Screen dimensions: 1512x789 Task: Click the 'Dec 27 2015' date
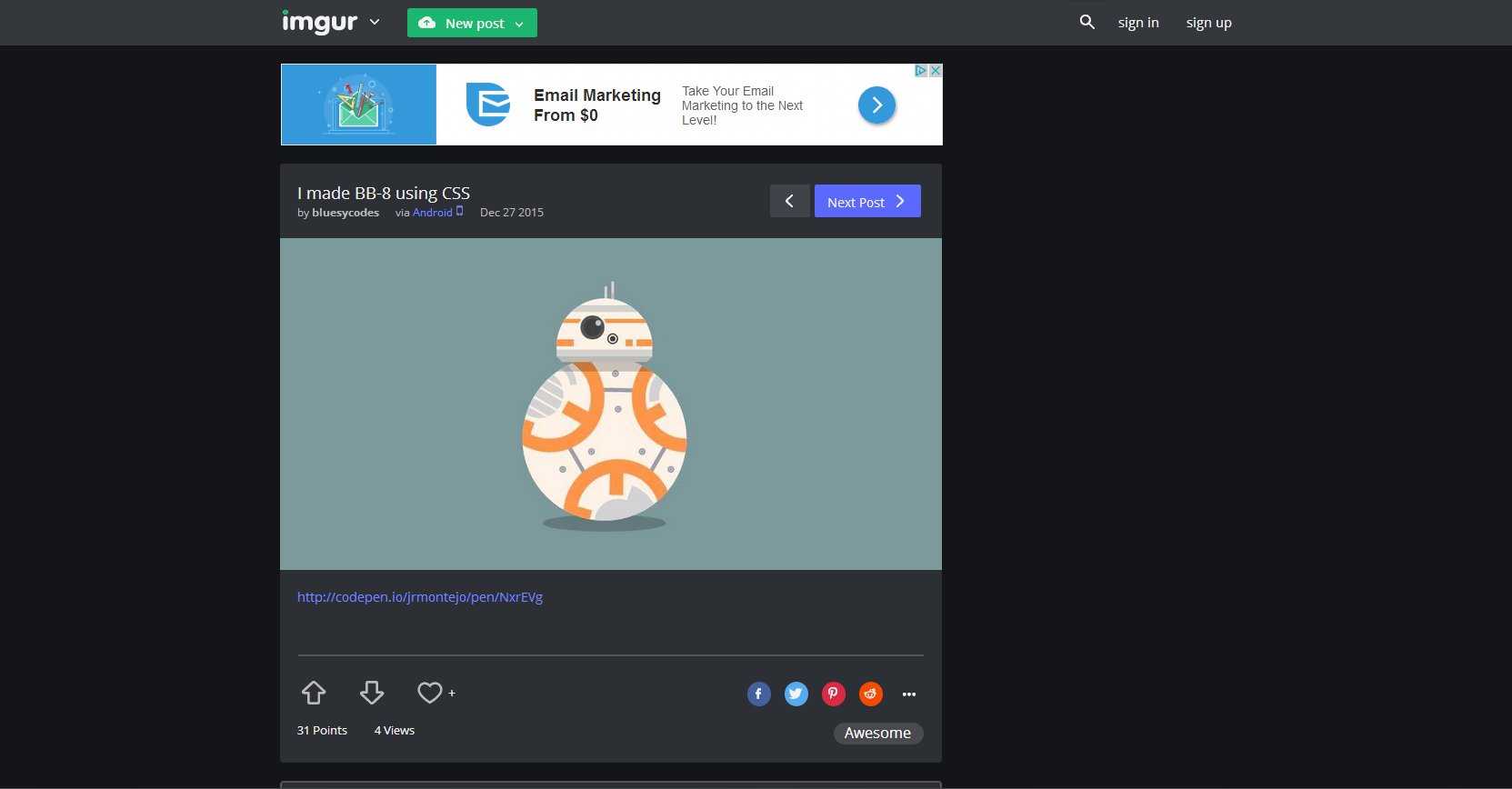(512, 213)
